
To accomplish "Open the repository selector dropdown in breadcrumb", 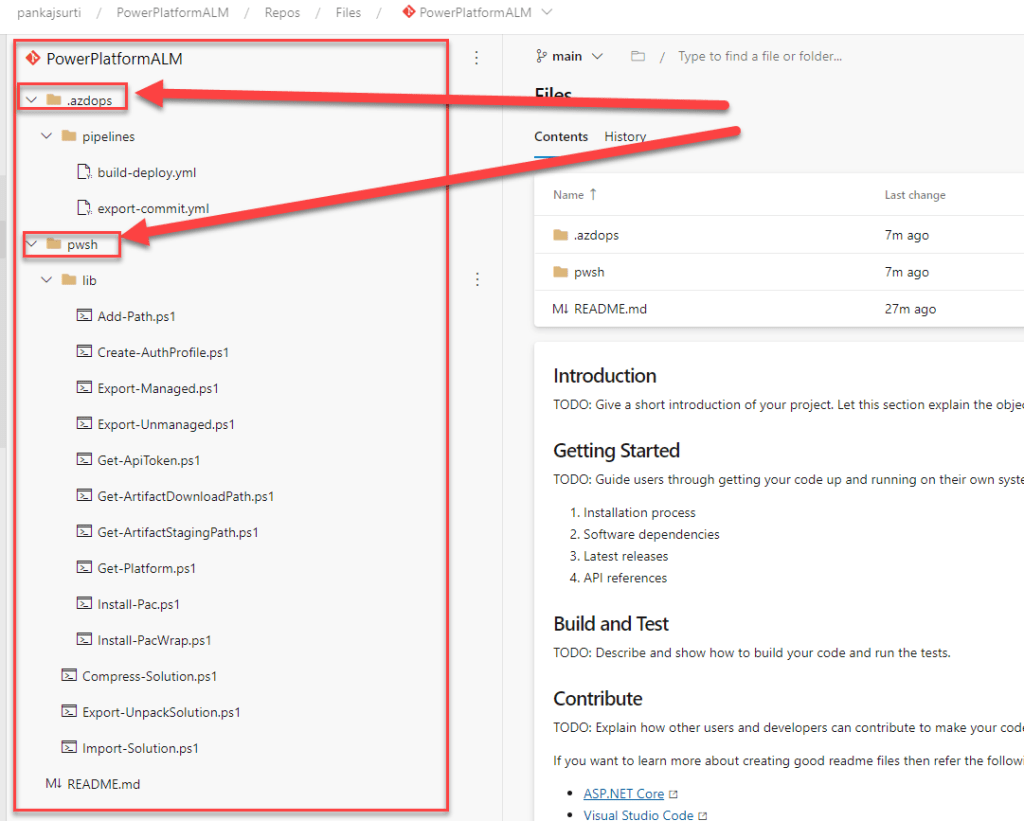I will [x=546, y=12].
